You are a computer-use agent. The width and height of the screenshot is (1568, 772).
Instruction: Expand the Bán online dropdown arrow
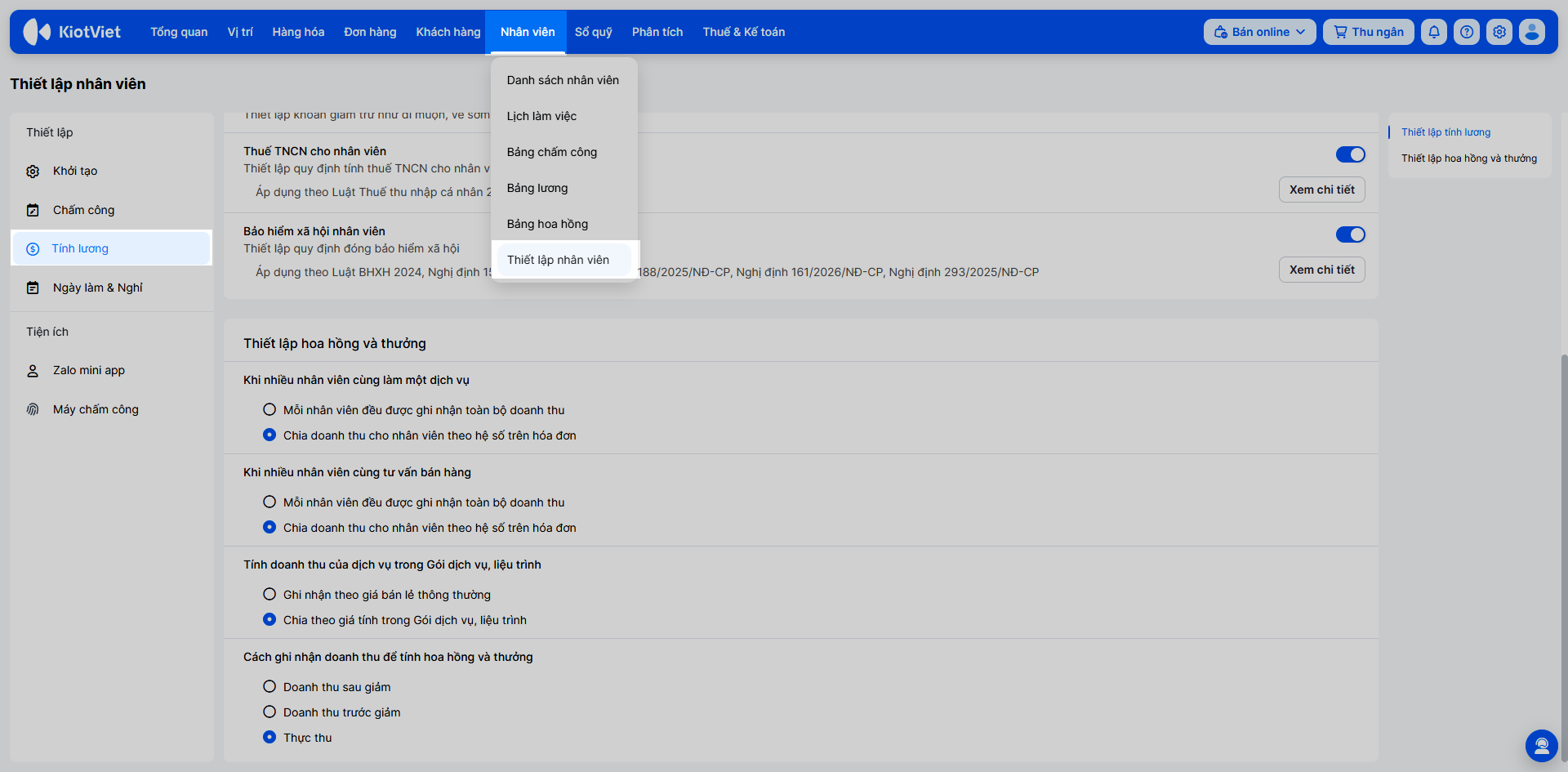1301,32
